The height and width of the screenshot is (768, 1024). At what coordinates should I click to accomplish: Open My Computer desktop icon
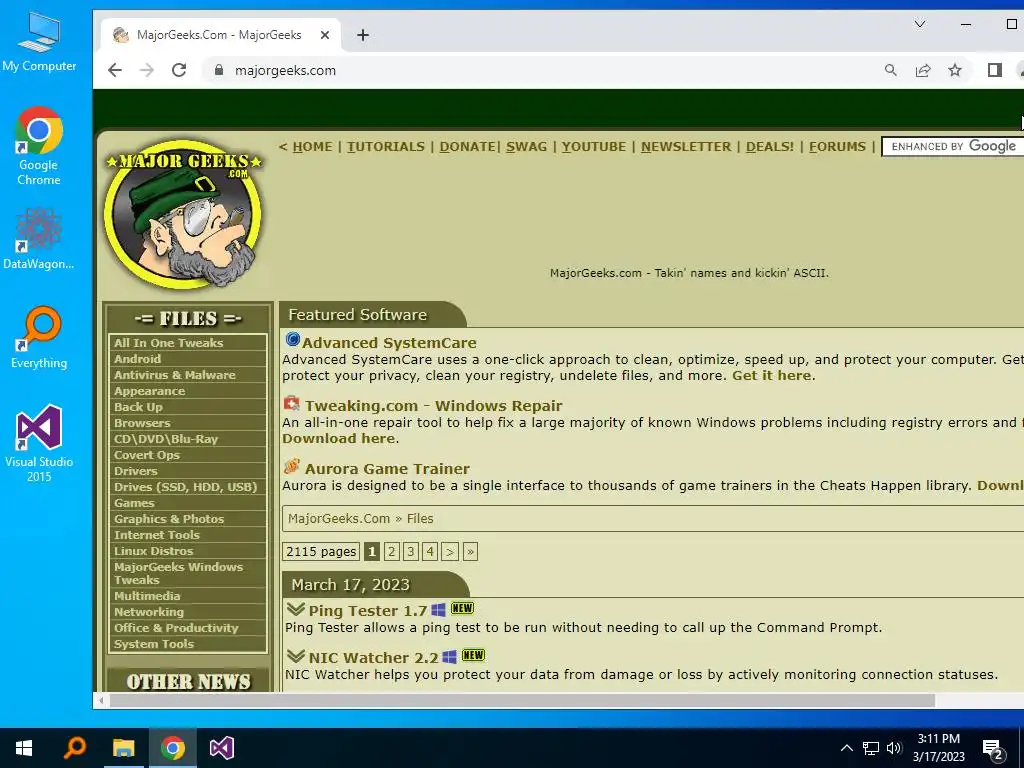point(39,41)
